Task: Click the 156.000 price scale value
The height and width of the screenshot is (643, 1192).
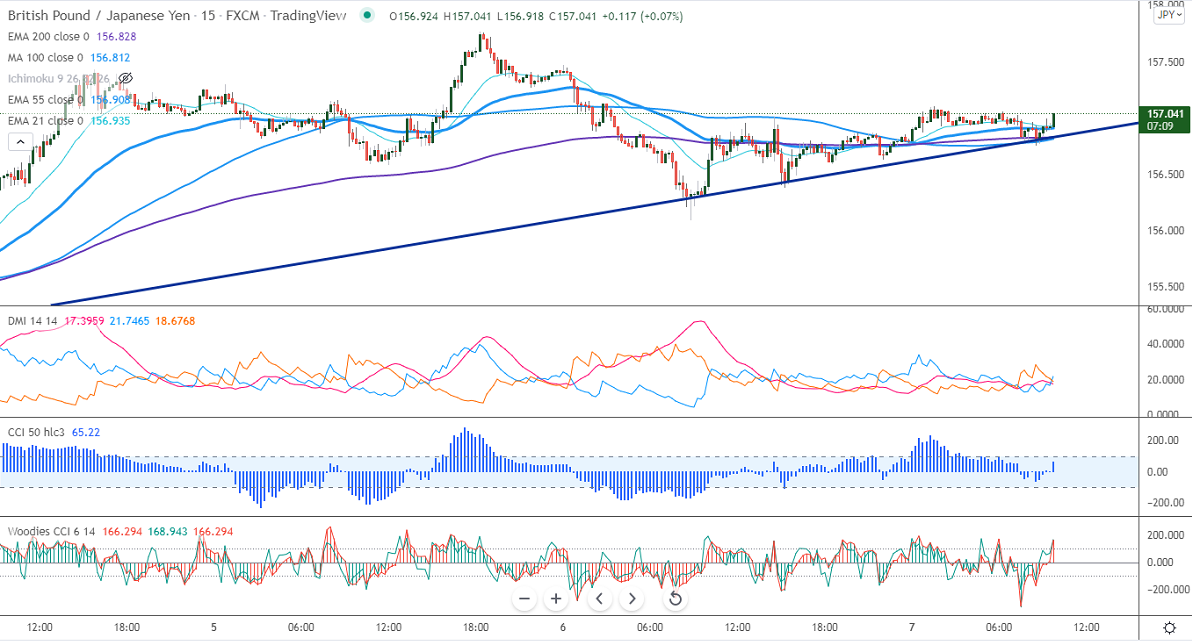Action: coord(1165,231)
